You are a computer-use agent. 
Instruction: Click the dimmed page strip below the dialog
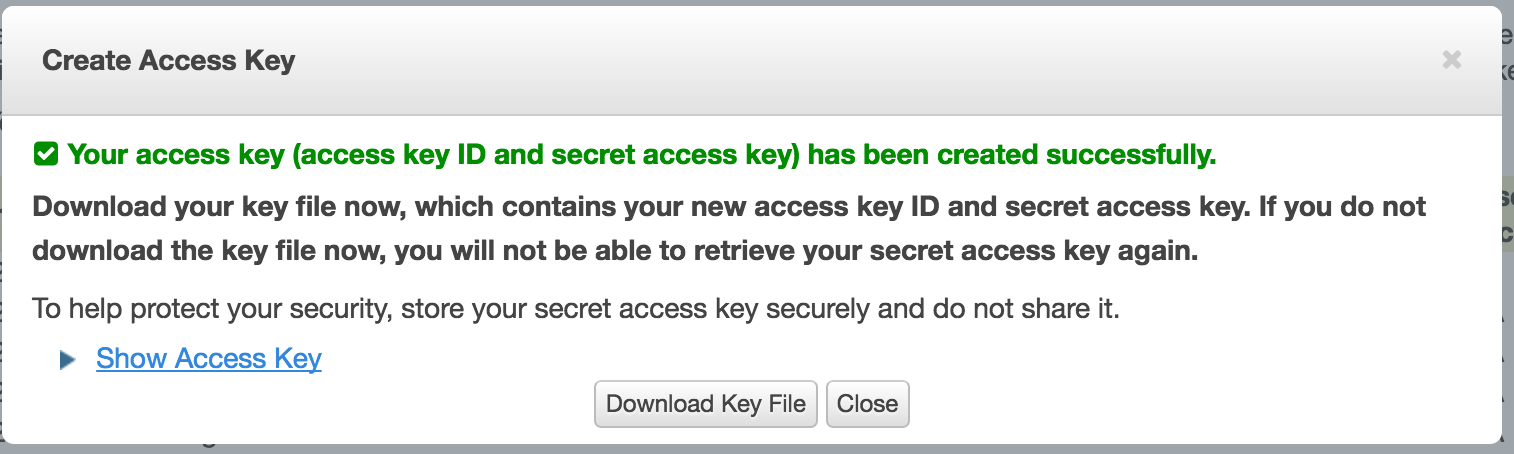[x=750, y=449]
